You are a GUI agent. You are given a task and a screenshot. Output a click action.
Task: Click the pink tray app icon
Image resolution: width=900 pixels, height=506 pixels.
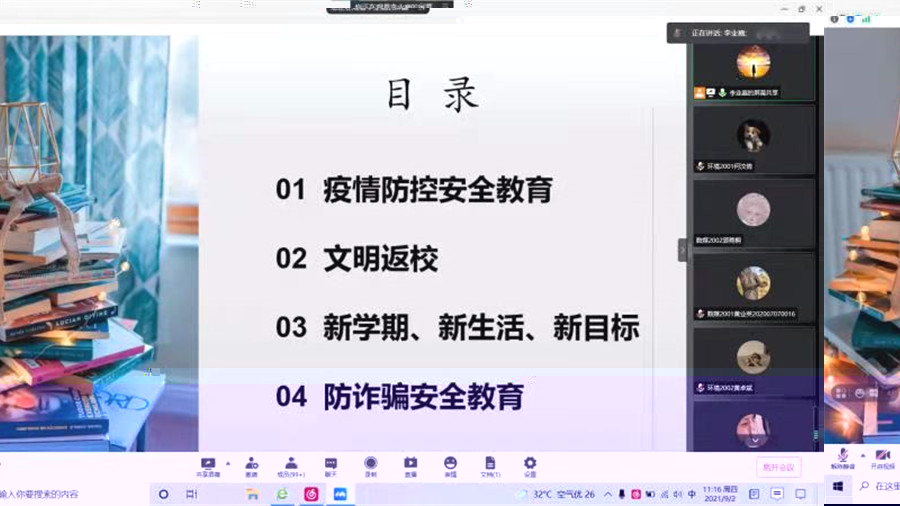[x=636, y=494]
